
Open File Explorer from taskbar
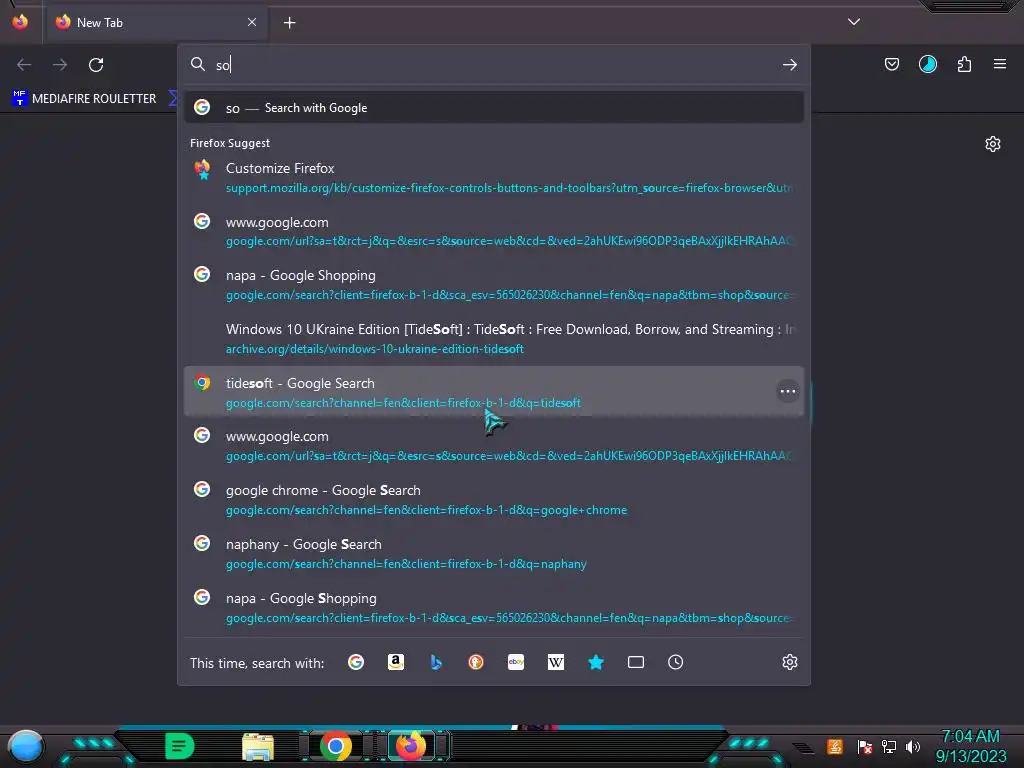pyautogui.click(x=258, y=746)
